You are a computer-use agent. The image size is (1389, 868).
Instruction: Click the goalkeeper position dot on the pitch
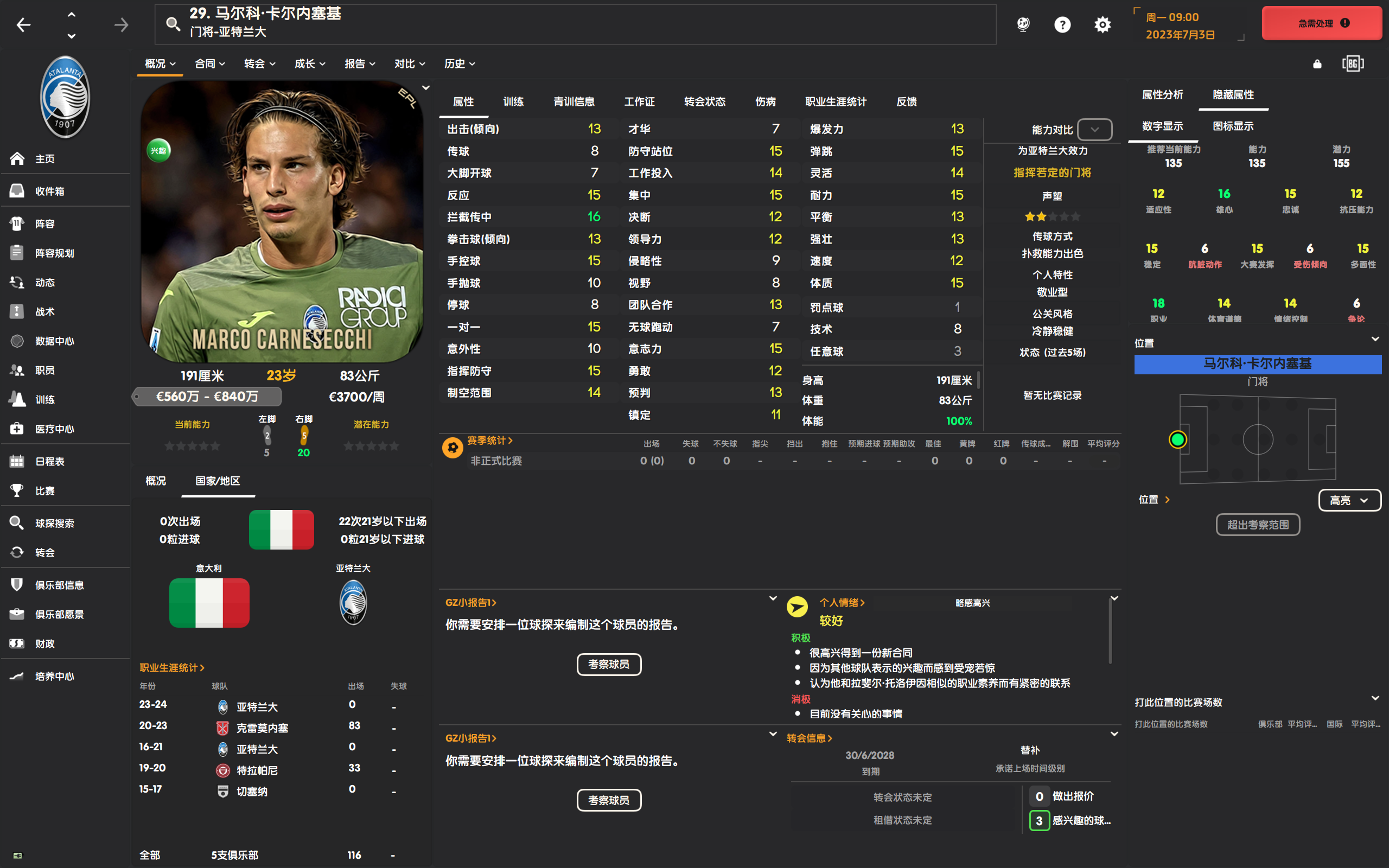pyautogui.click(x=1177, y=440)
